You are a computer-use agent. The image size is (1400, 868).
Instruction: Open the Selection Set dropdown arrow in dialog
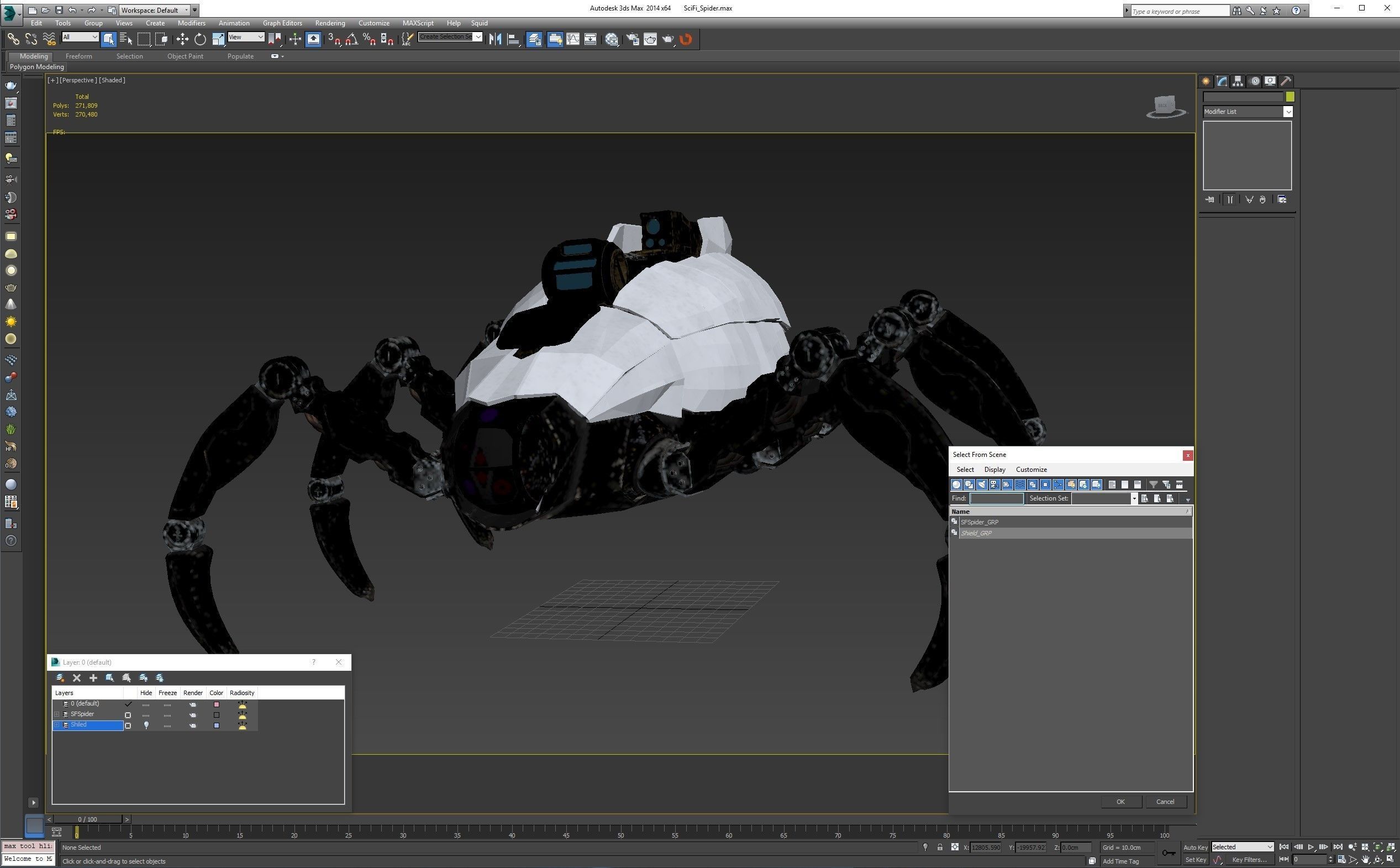click(1134, 499)
